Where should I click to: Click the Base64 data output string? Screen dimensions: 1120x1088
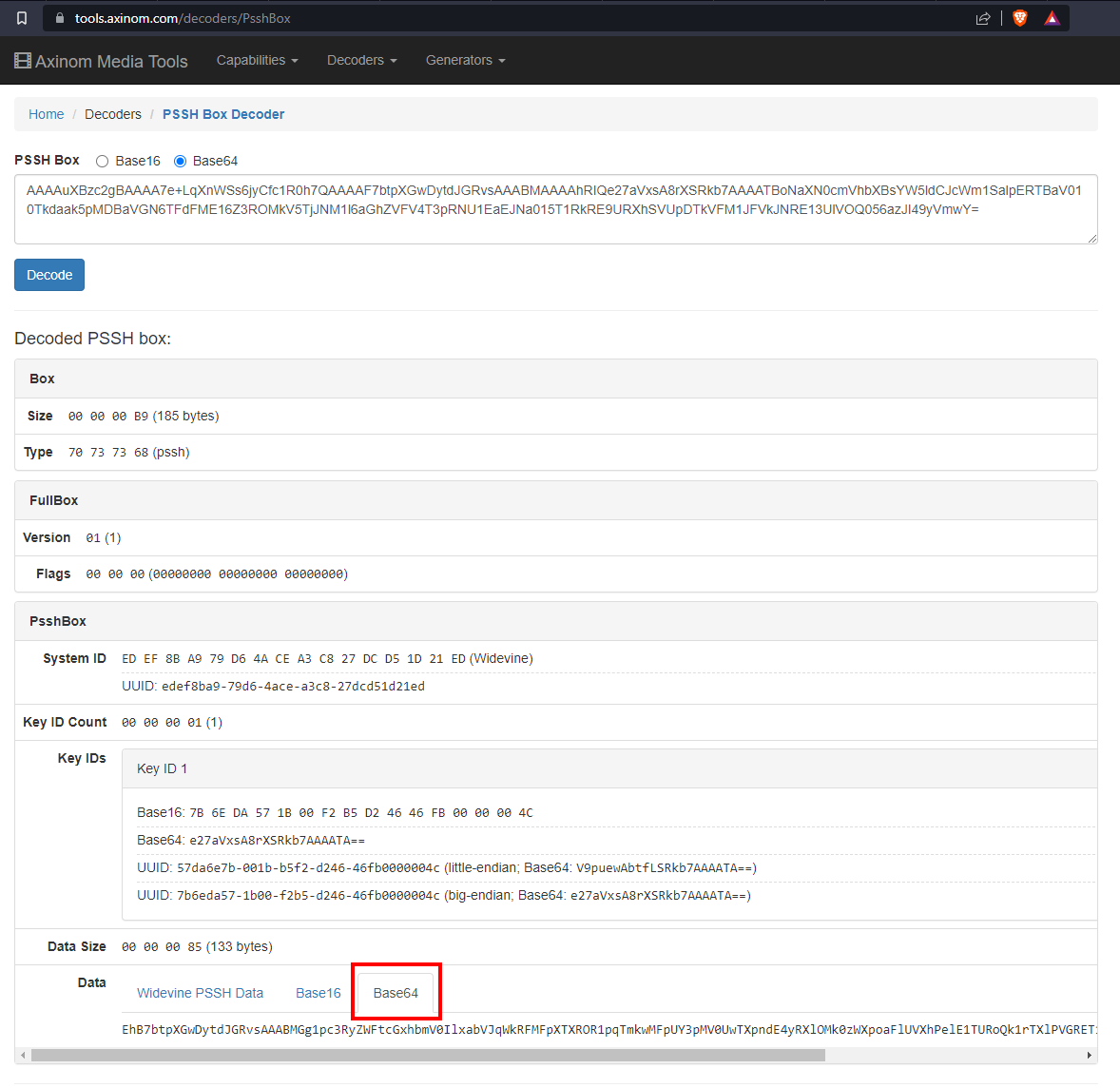click(608, 1030)
